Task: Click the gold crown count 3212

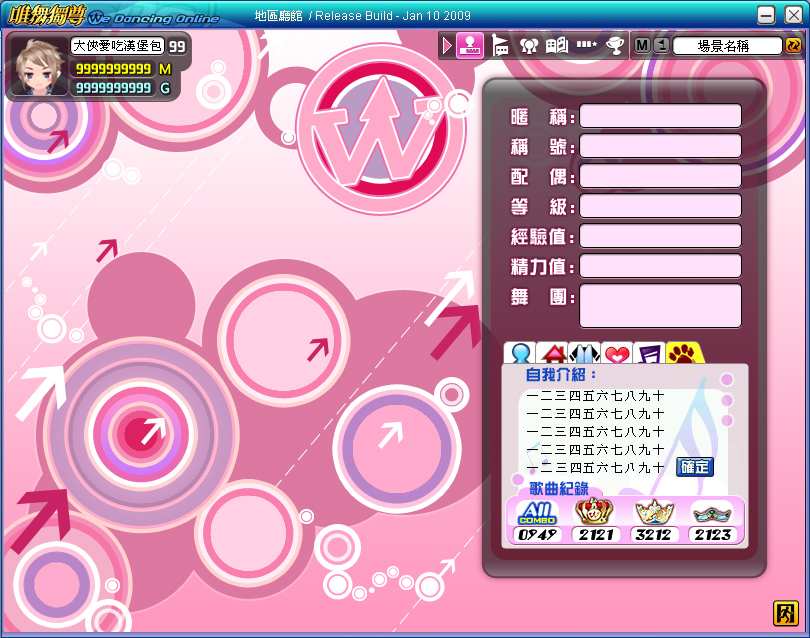Action: coord(654,535)
